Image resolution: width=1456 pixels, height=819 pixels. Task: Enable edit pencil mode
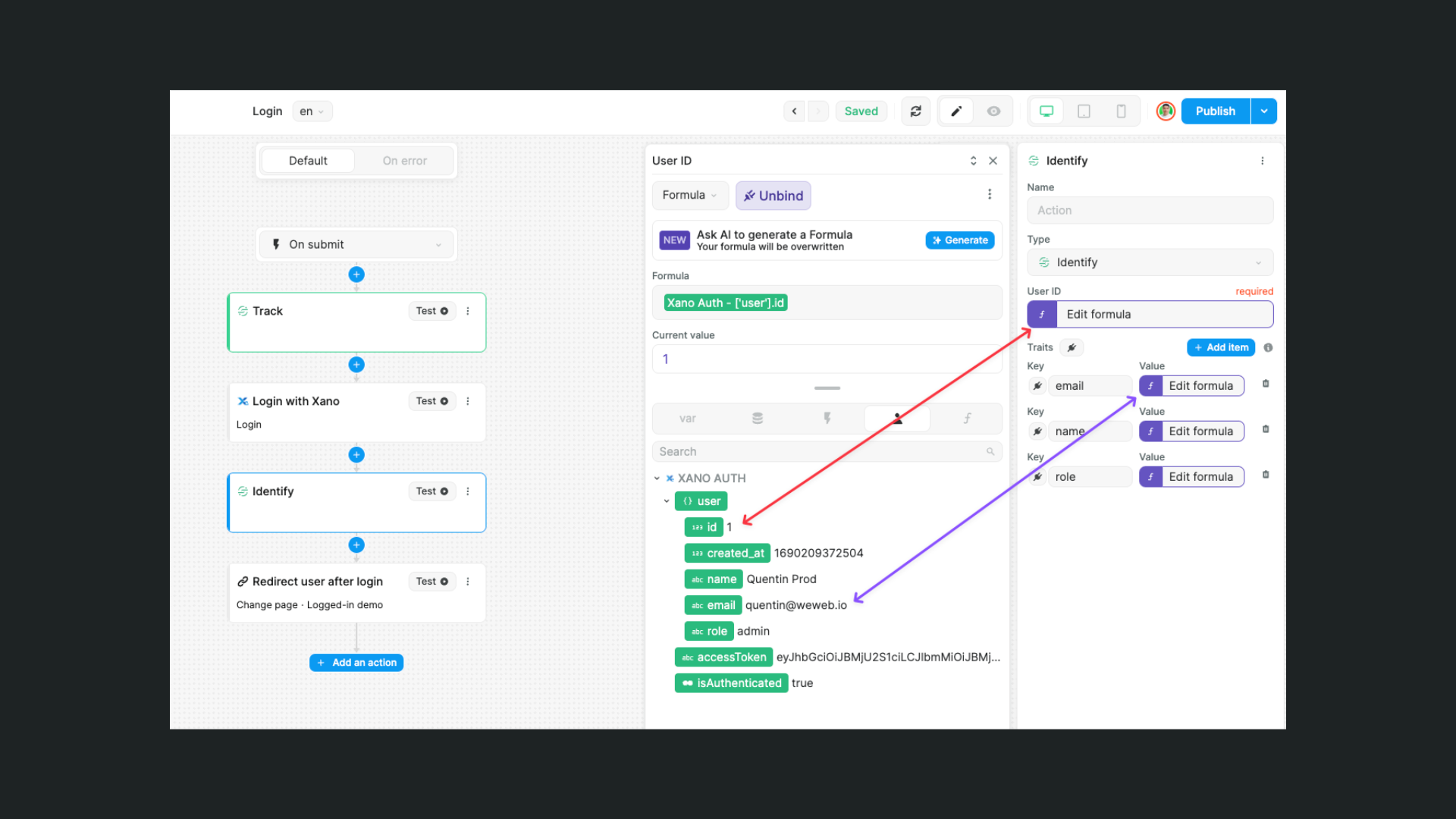tap(955, 111)
